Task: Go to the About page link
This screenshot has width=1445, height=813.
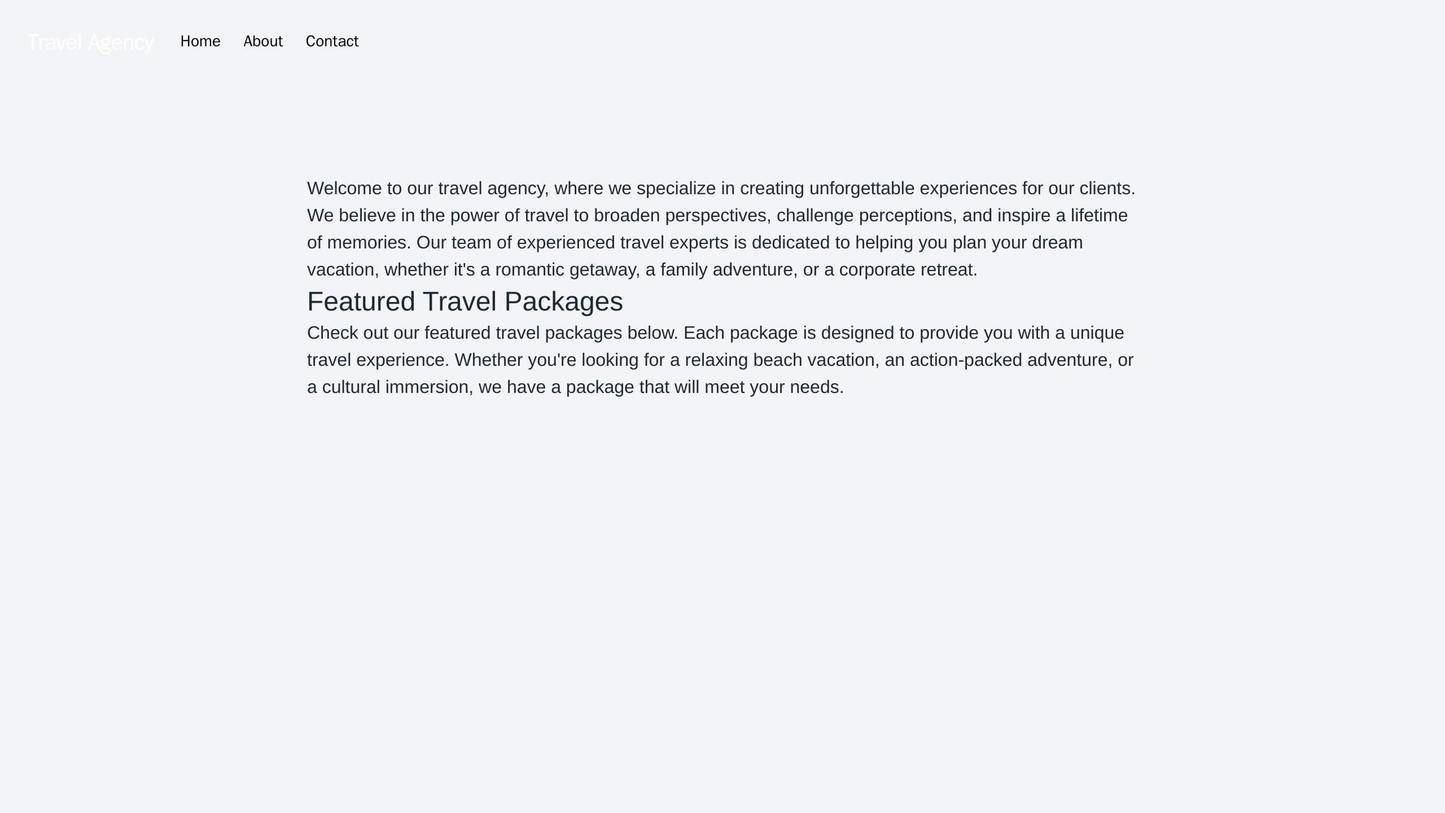Action: [263, 41]
